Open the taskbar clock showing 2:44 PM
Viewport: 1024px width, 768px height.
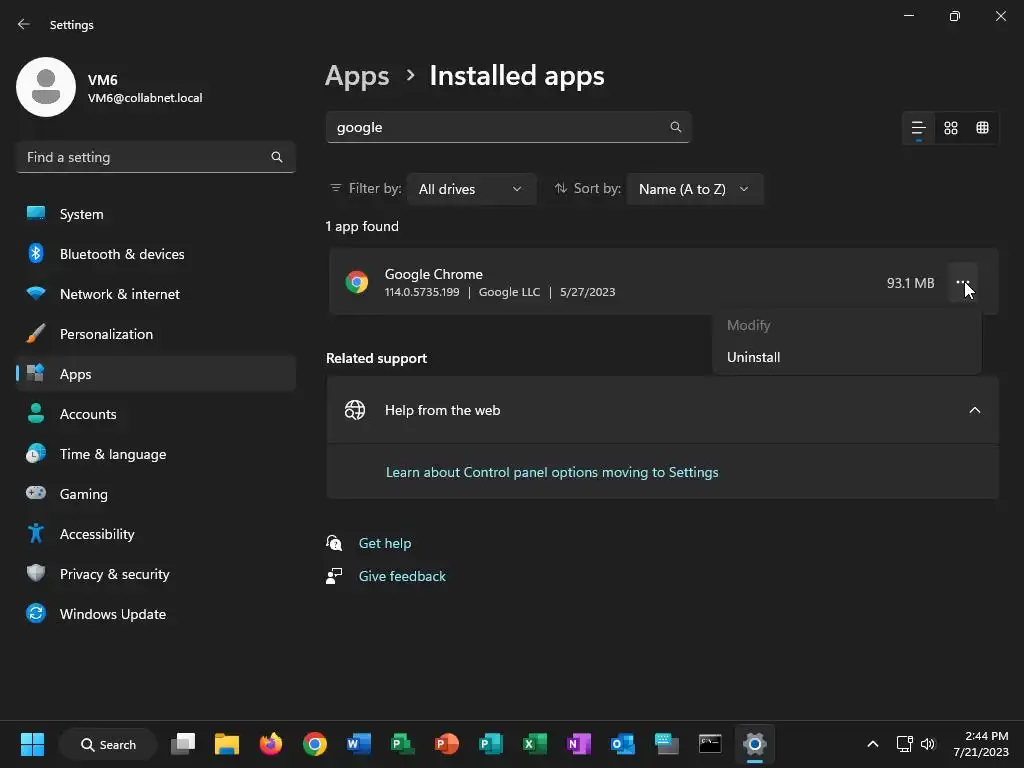[981, 744]
